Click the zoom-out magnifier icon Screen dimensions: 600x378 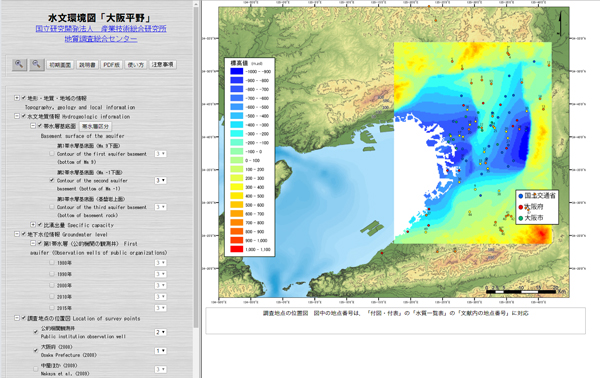click(37, 64)
